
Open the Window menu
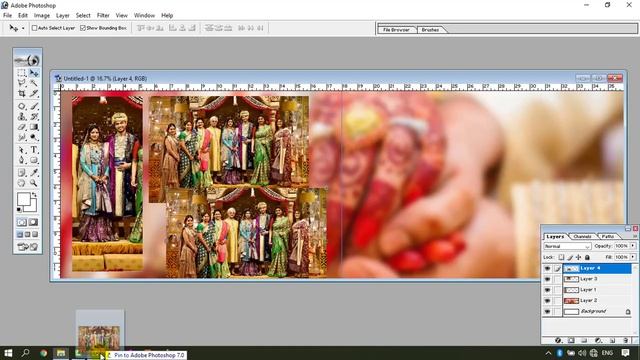click(144, 15)
